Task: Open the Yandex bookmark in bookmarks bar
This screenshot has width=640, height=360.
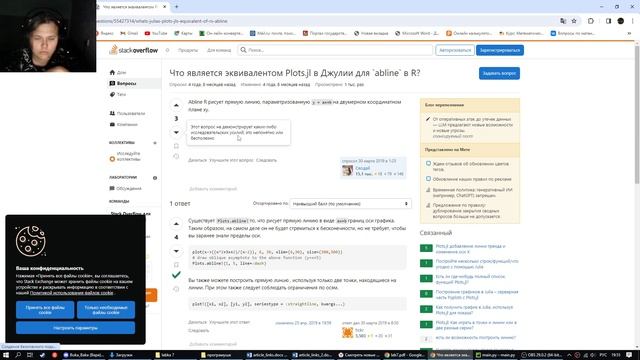Action: pos(104,33)
